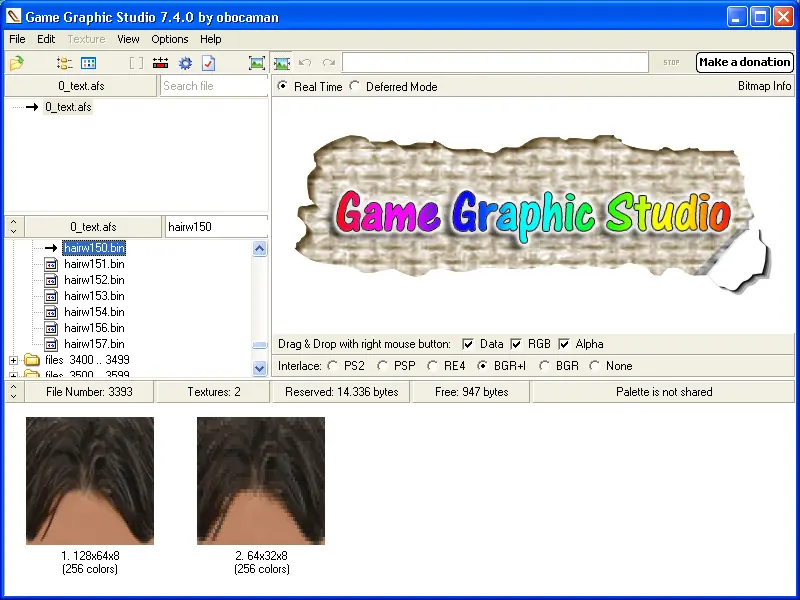
Task: Select PS2 interlace option
Action: [x=333, y=366]
